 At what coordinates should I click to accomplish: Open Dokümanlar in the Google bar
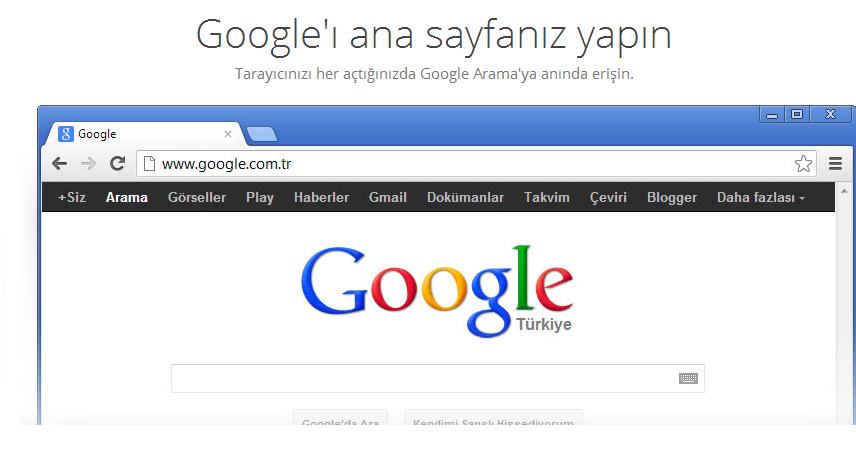[x=465, y=197]
